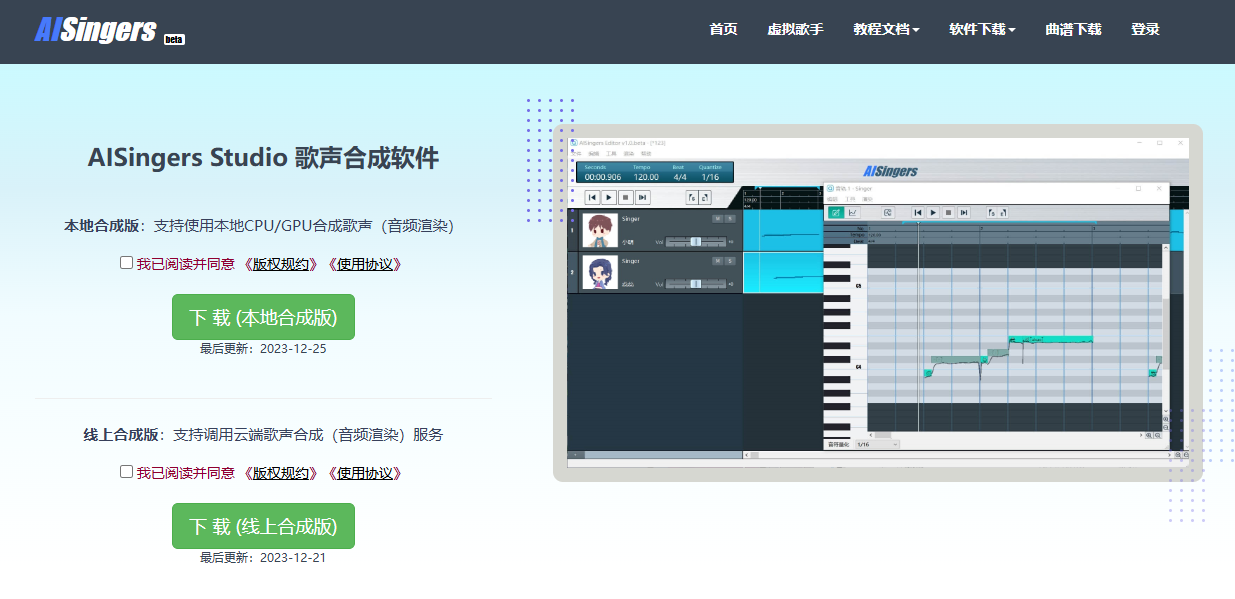Image resolution: width=1235 pixels, height=599 pixels.
Task: Jump to start in the main editor transport
Action: (x=592, y=198)
